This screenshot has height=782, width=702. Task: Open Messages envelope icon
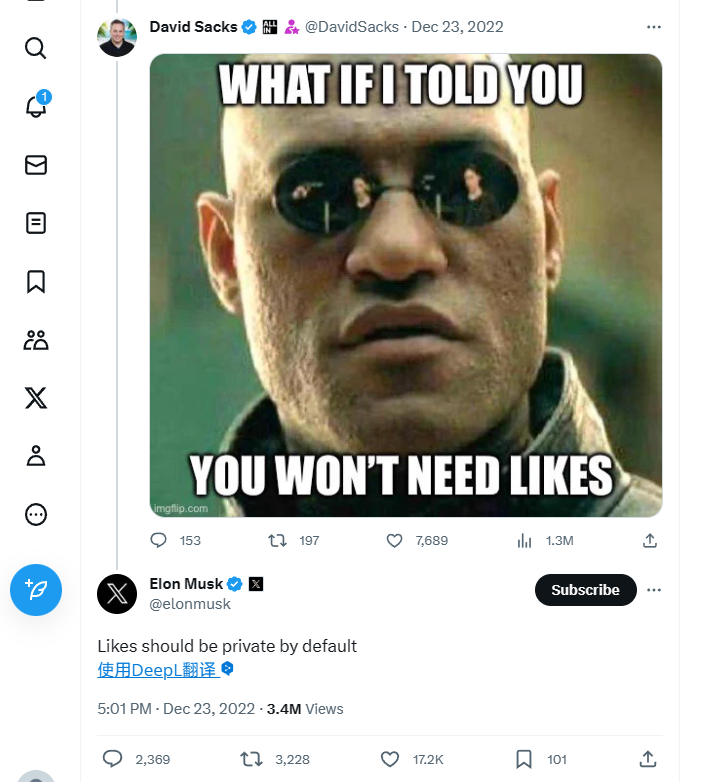[36, 165]
